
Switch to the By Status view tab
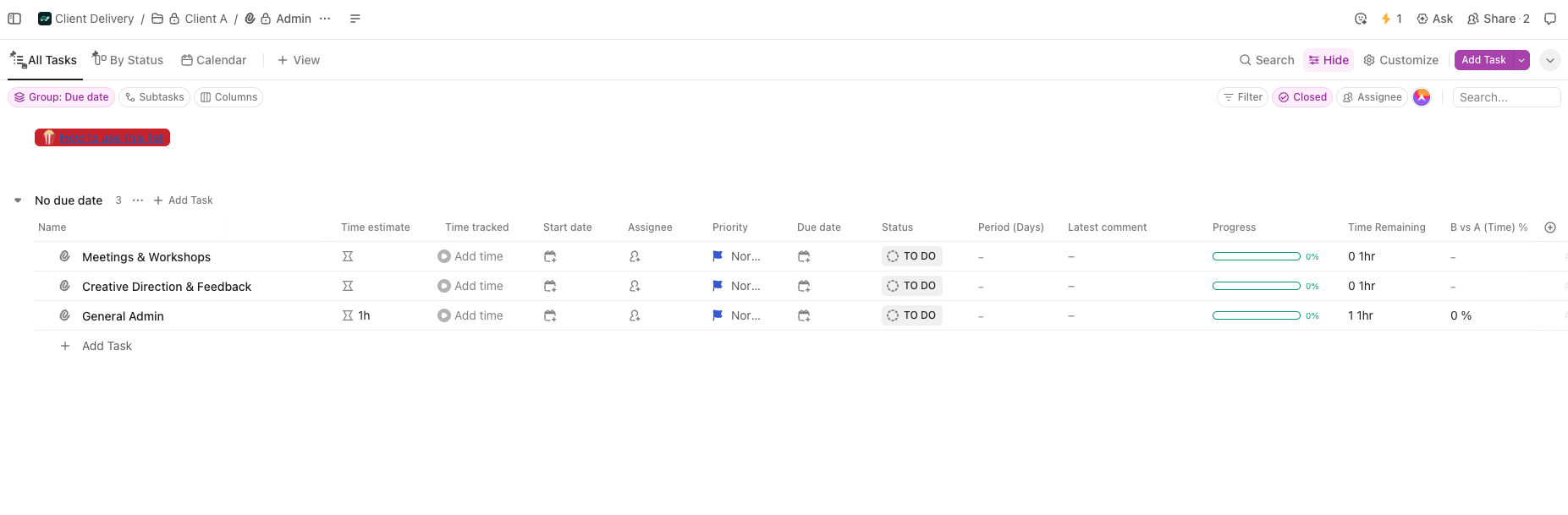point(128,60)
